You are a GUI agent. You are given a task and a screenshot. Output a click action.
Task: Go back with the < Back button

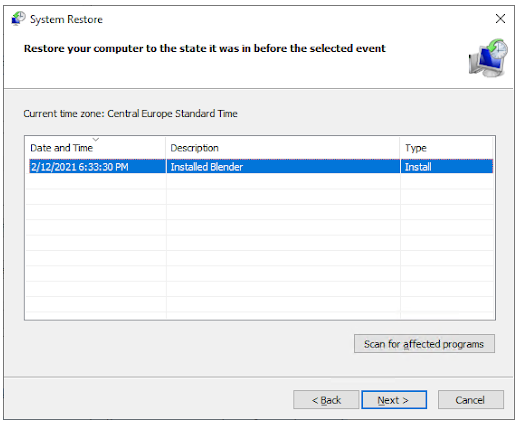click(x=326, y=399)
